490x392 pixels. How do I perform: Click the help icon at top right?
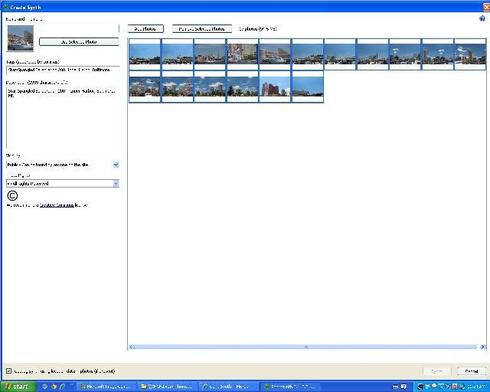482,18
